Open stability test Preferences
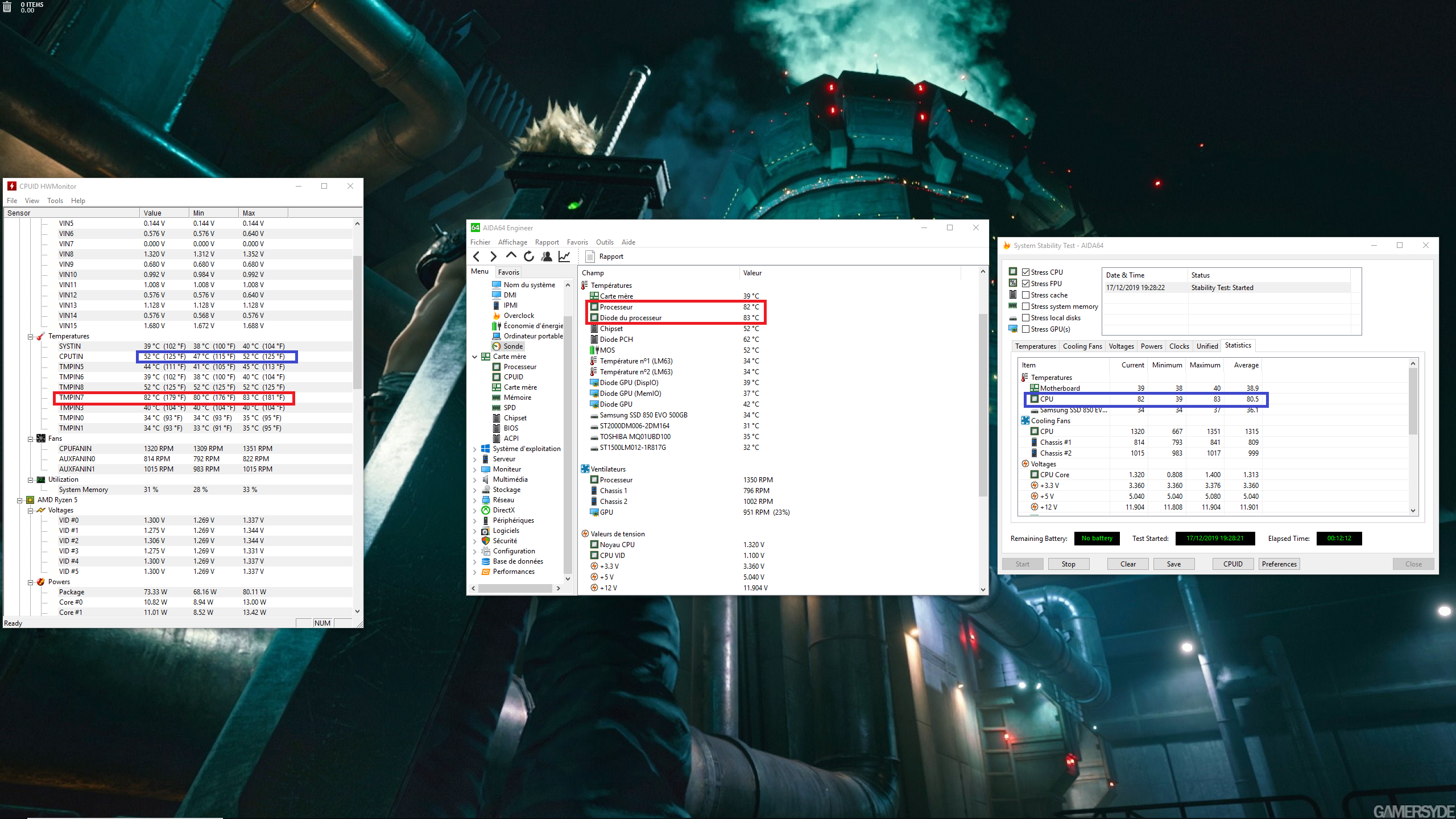 (1279, 564)
